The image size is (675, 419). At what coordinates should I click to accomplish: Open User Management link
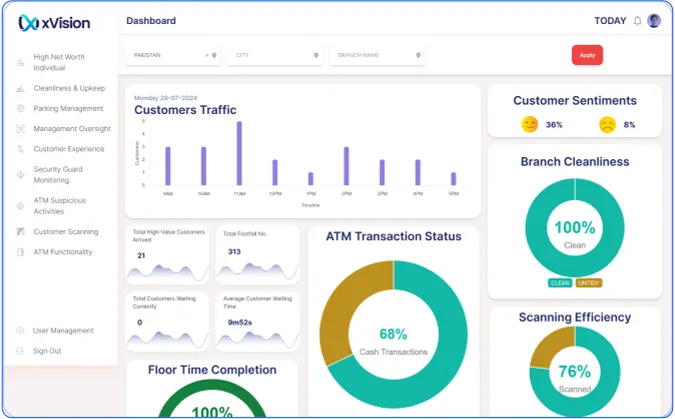pyautogui.click(x=63, y=330)
